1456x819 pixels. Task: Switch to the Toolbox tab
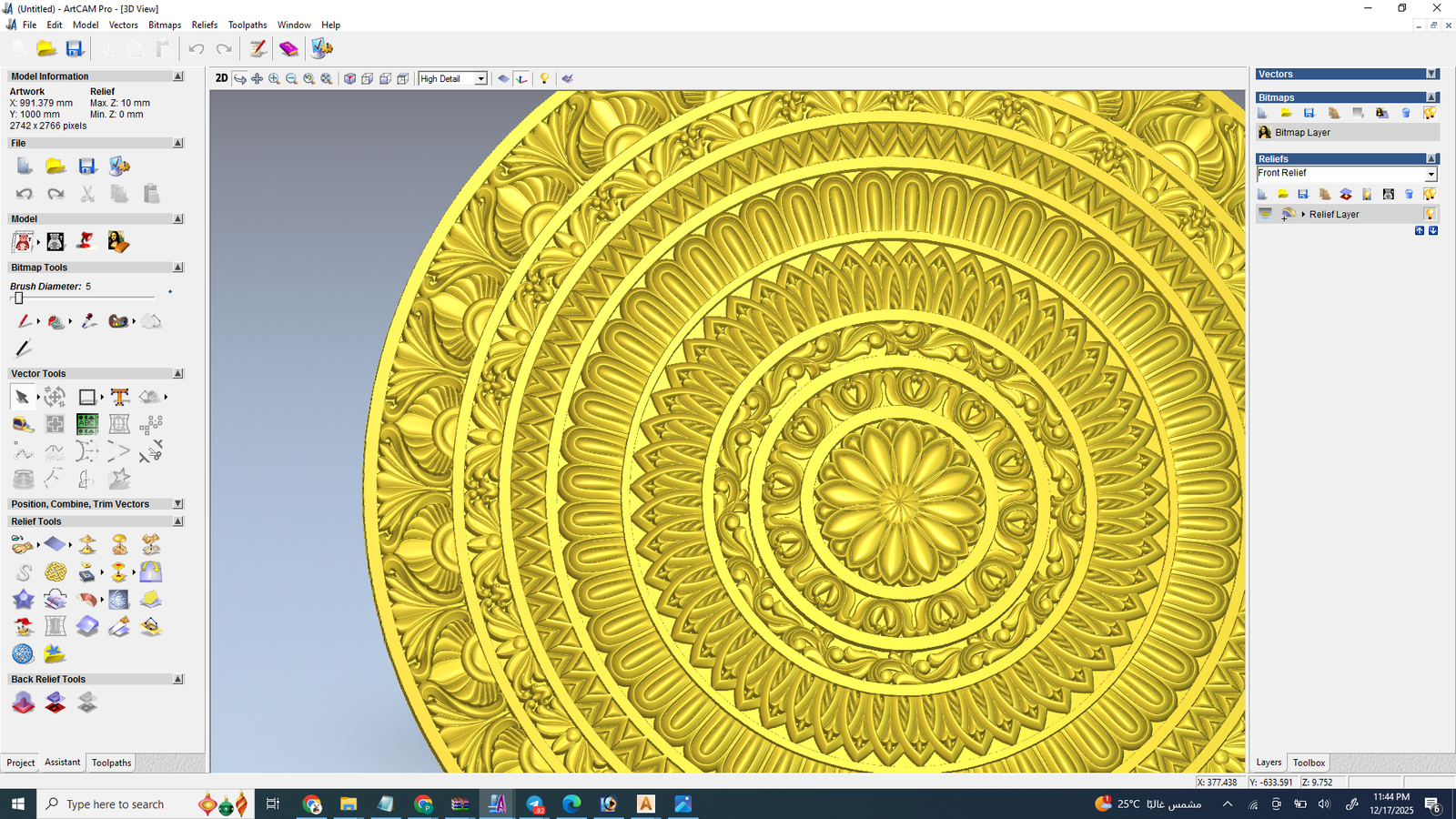1309,763
